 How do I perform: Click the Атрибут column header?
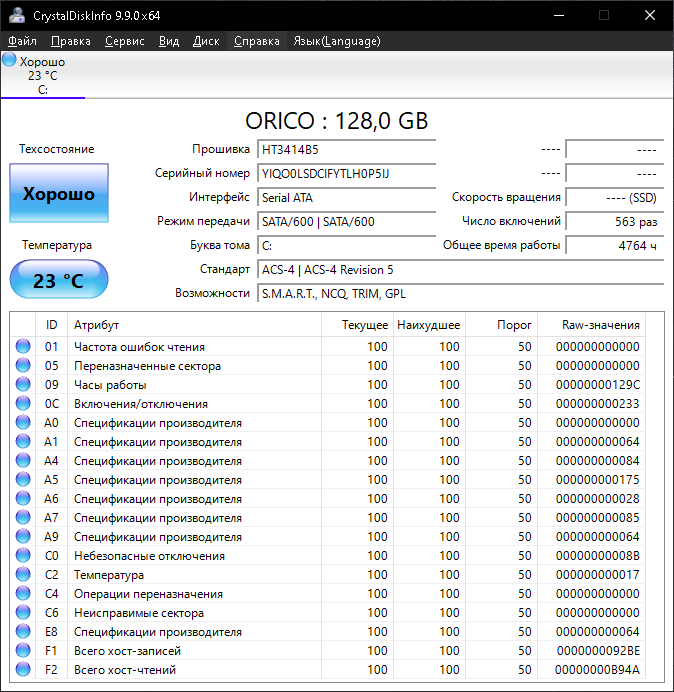(194, 325)
